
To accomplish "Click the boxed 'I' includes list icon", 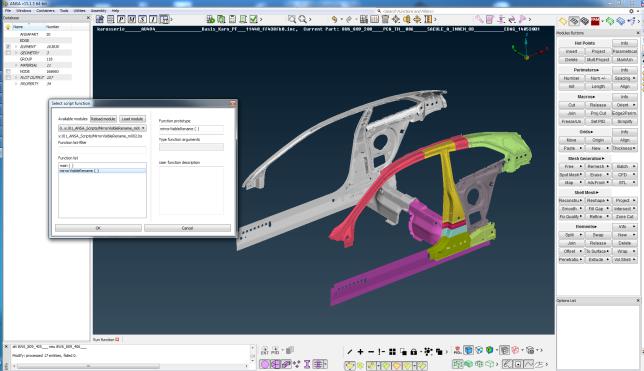I will [153, 19].
